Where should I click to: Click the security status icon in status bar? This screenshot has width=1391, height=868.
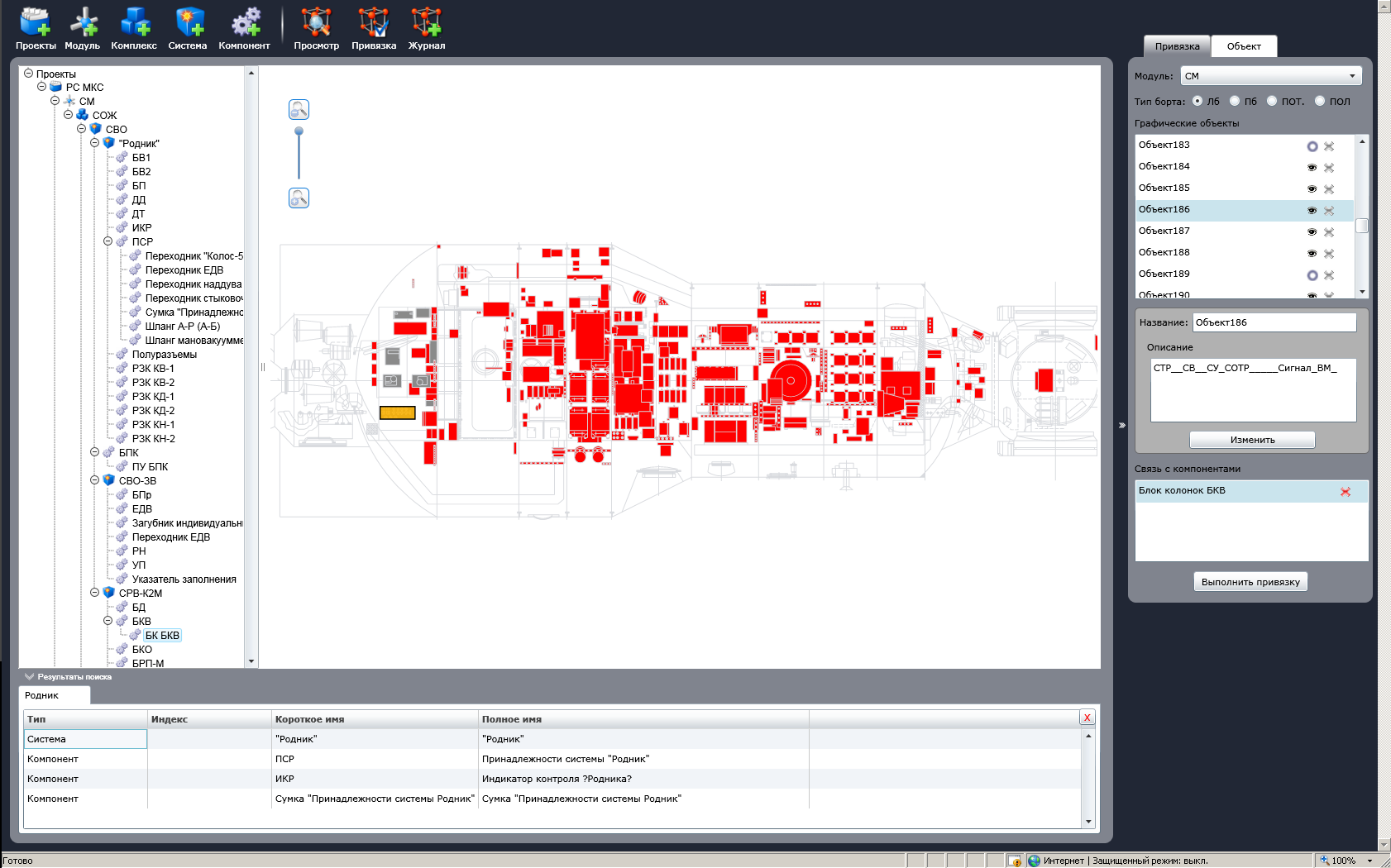[x=1014, y=861]
